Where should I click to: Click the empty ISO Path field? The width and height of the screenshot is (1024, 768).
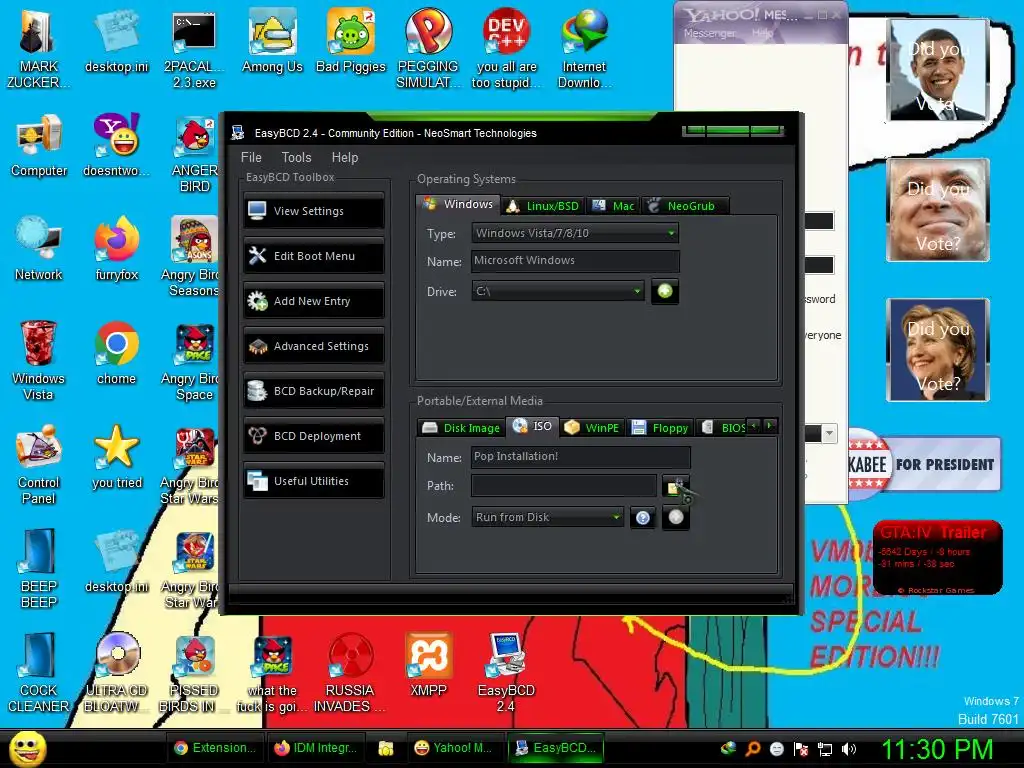pyautogui.click(x=564, y=485)
